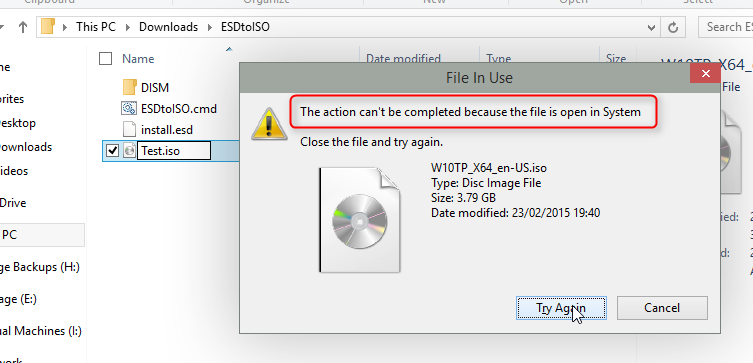This screenshot has height=363, width=753.
Task: Expand the chevron after This PC
Action: coord(127,27)
